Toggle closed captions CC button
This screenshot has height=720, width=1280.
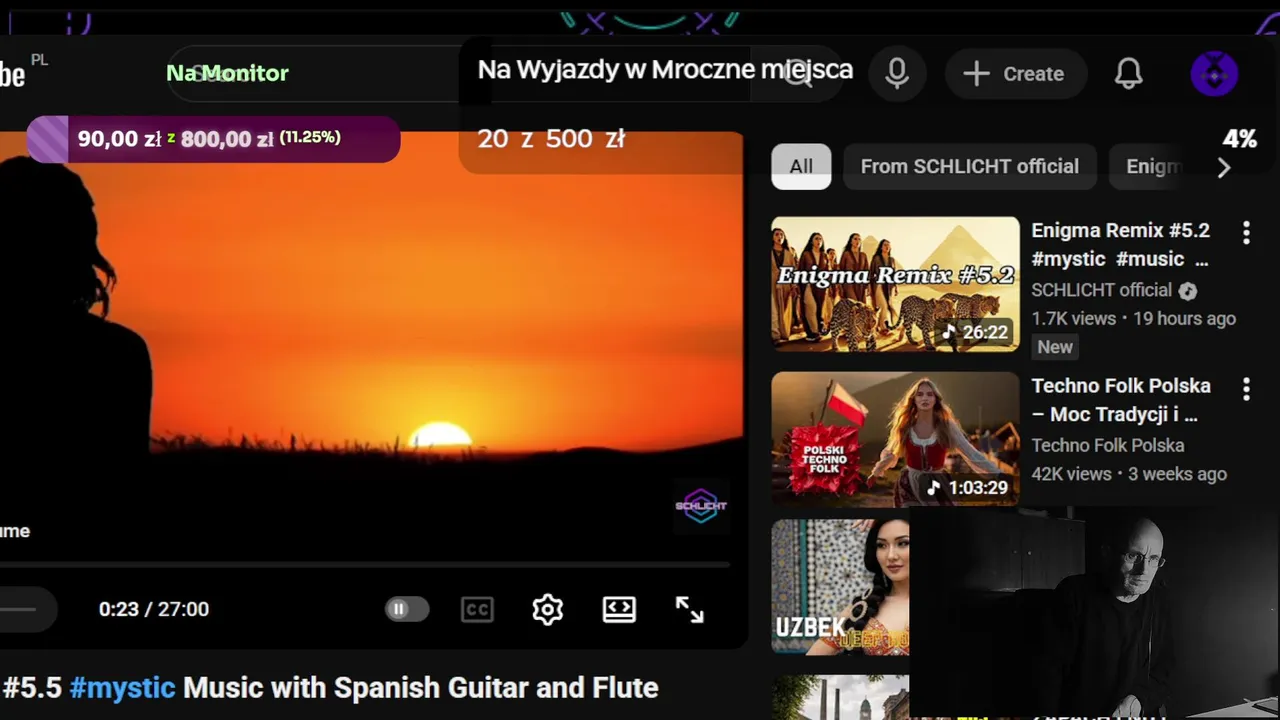(x=477, y=609)
